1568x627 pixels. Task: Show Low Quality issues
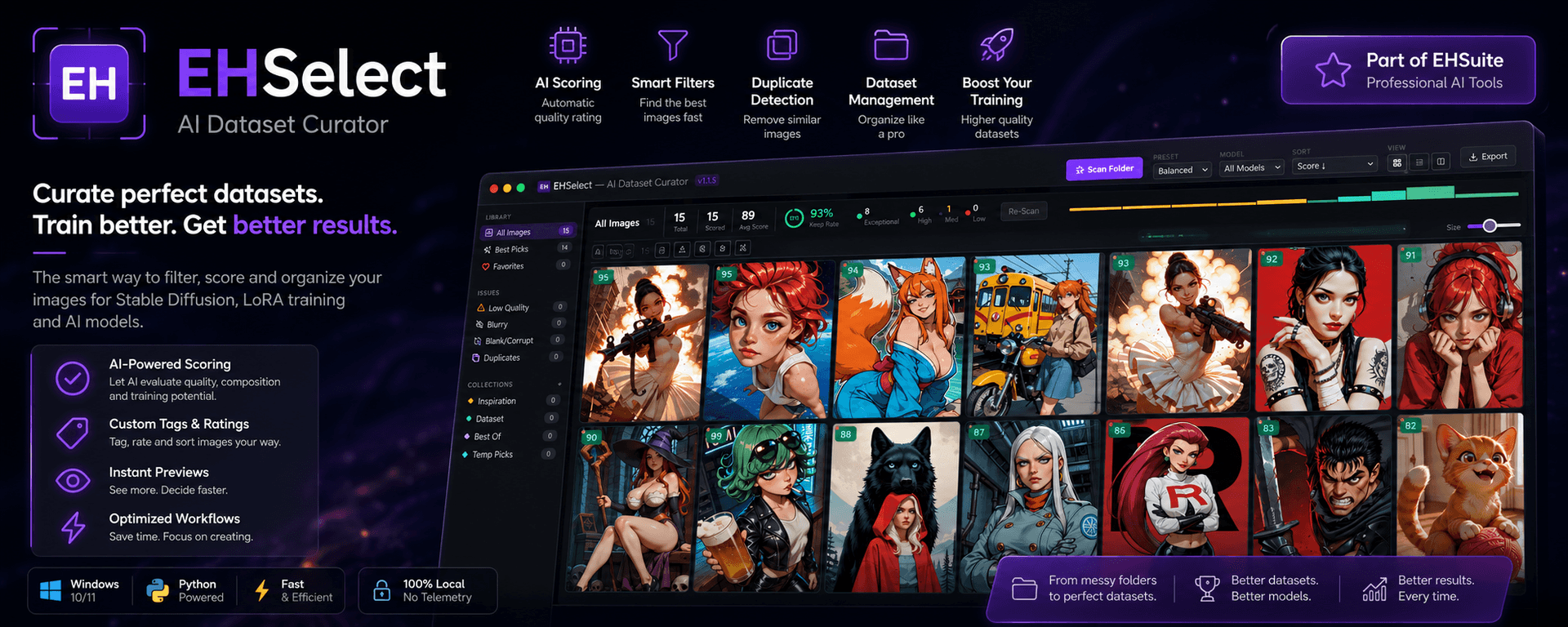tap(520, 308)
